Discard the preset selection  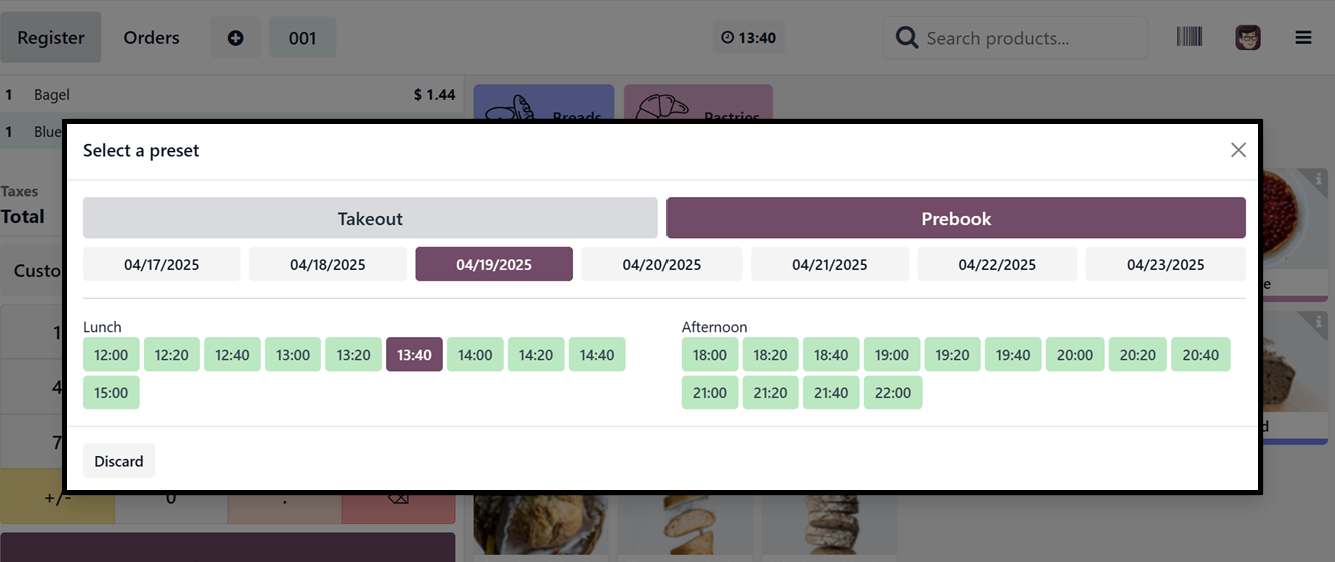click(x=119, y=461)
